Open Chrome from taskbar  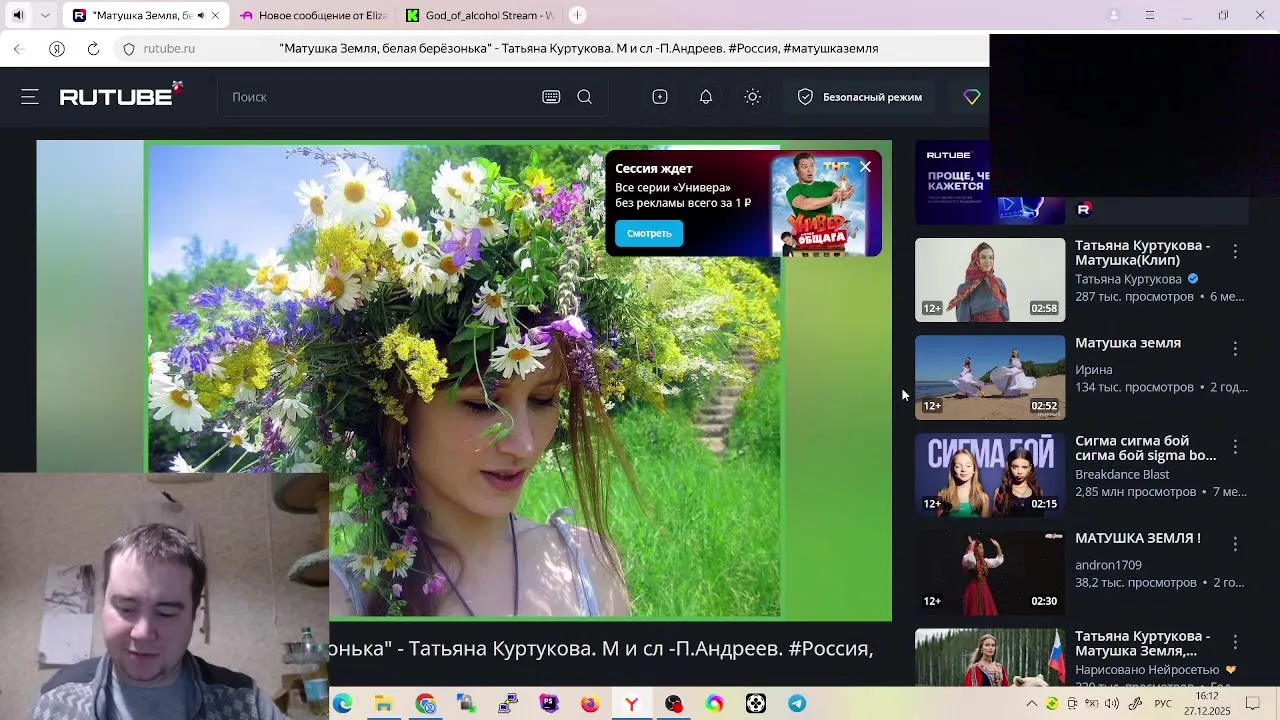click(426, 704)
